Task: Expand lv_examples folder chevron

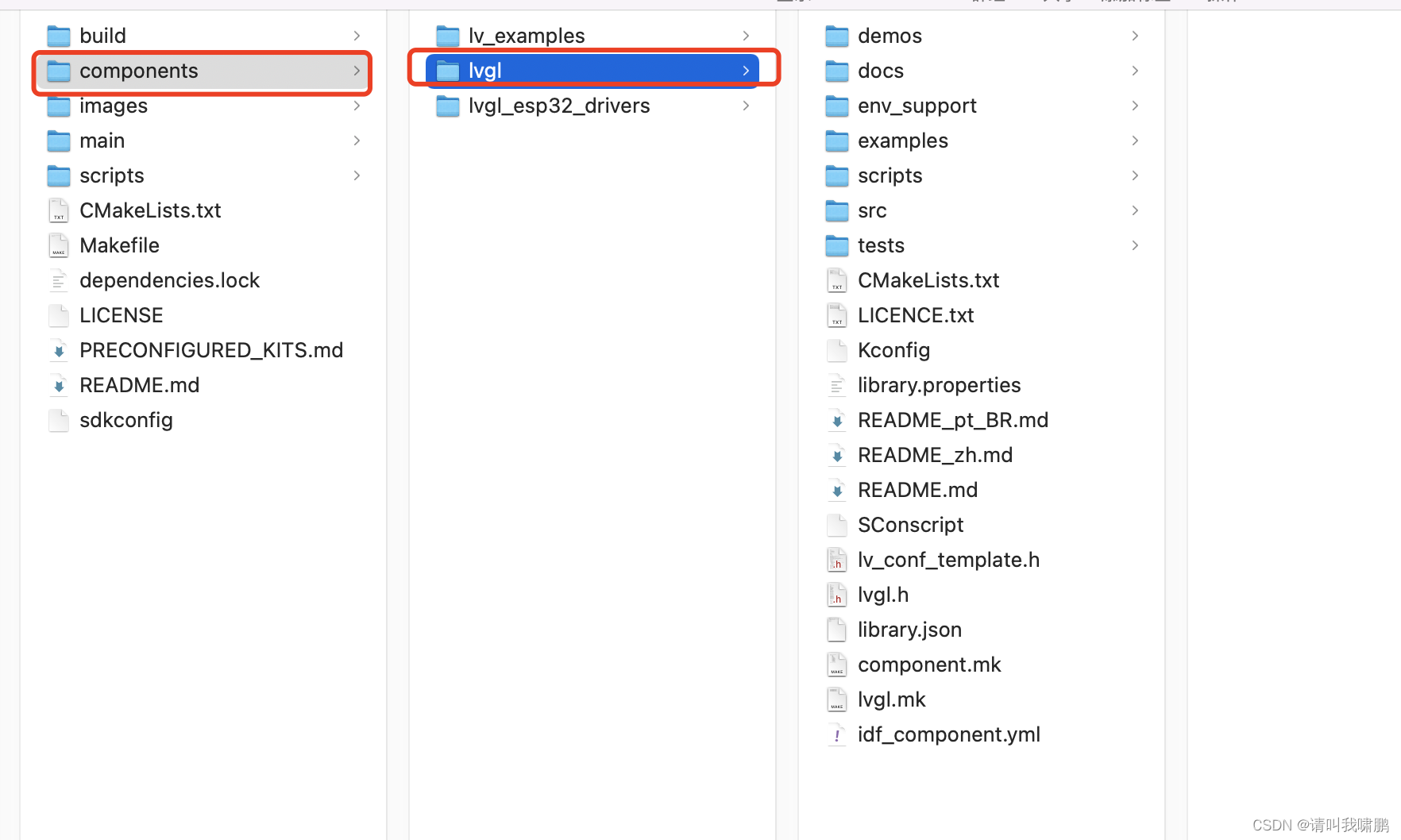Action: [746, 36]
